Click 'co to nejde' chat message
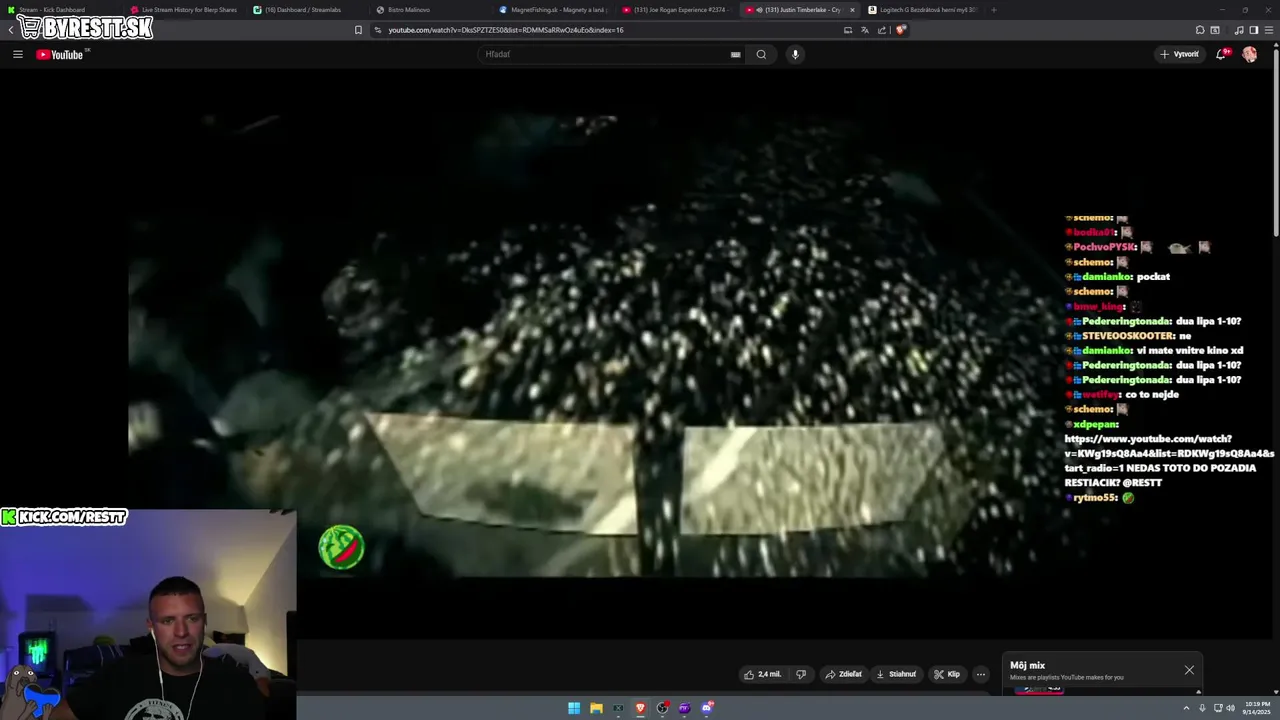Screen dimensions: 1280x720 pos(1151,395)
